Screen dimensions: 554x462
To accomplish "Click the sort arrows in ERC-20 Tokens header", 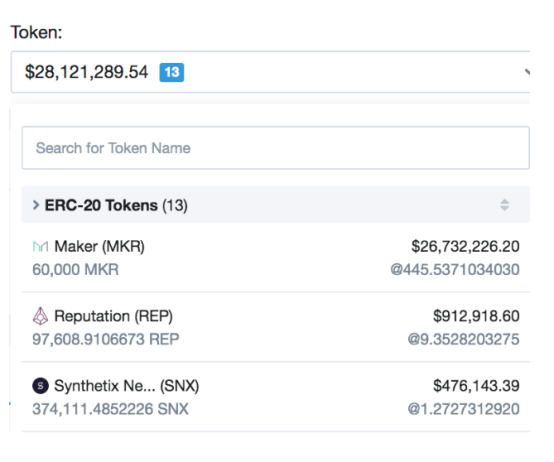I will pos(505,205).
